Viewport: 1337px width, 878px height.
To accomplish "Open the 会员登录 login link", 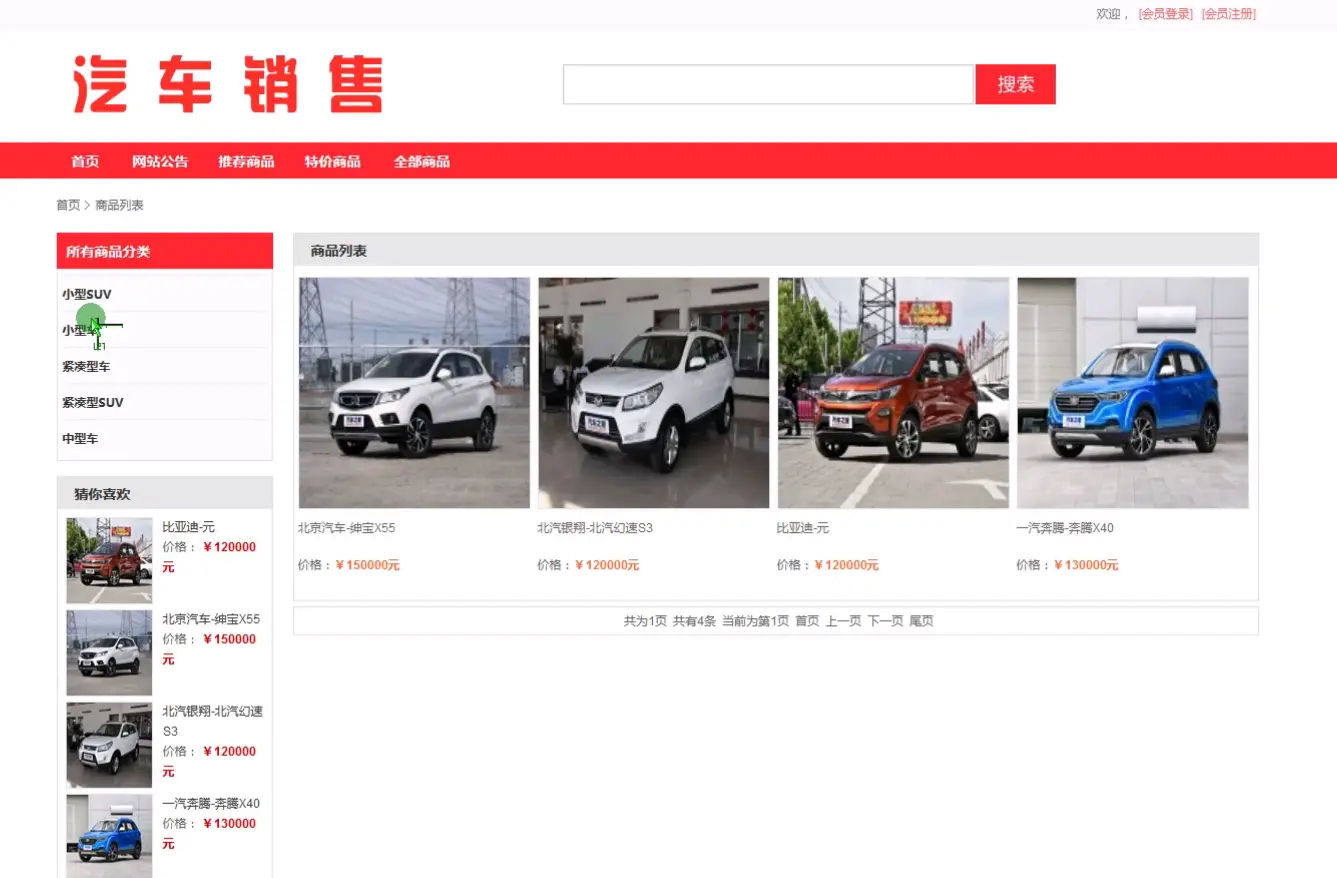I will (1165, 14).
